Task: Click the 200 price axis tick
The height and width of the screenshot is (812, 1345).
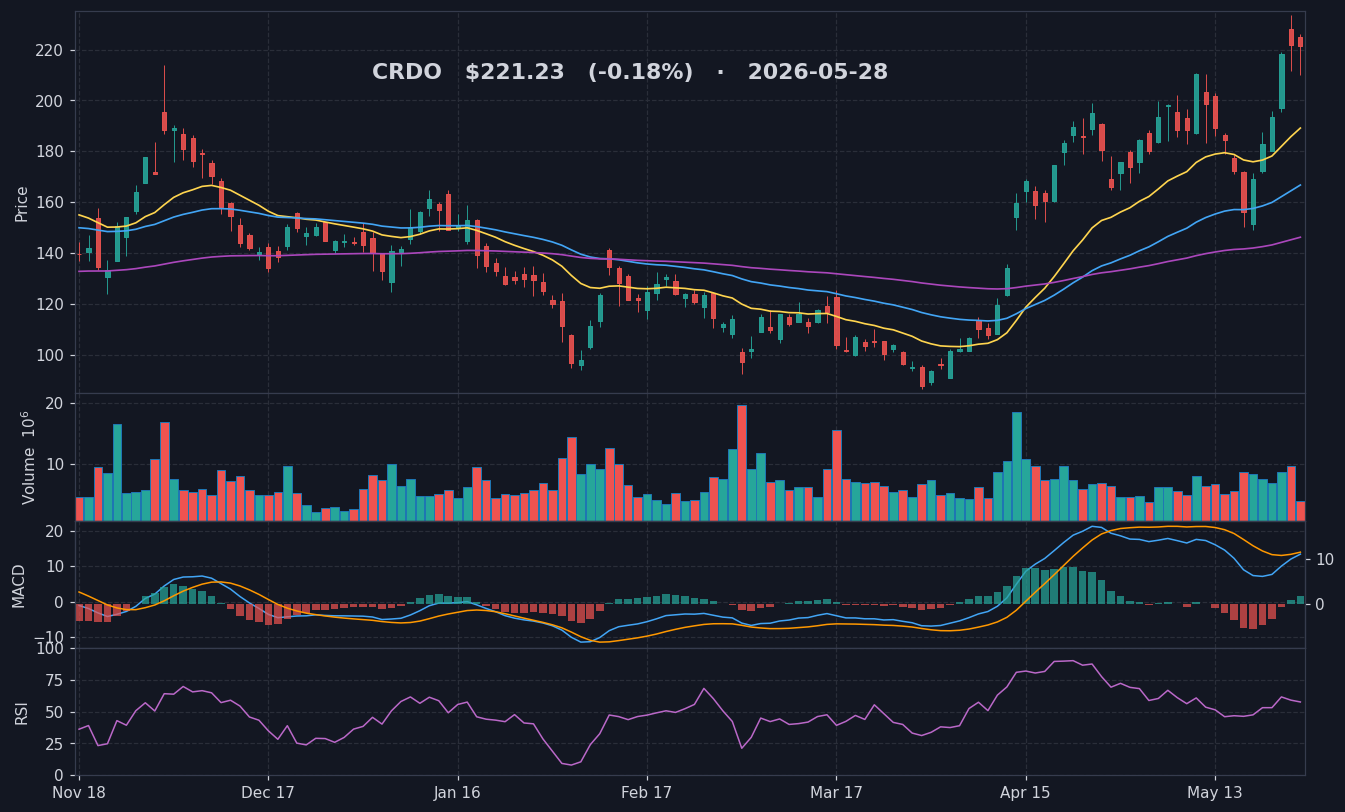Action: (49, 102)
